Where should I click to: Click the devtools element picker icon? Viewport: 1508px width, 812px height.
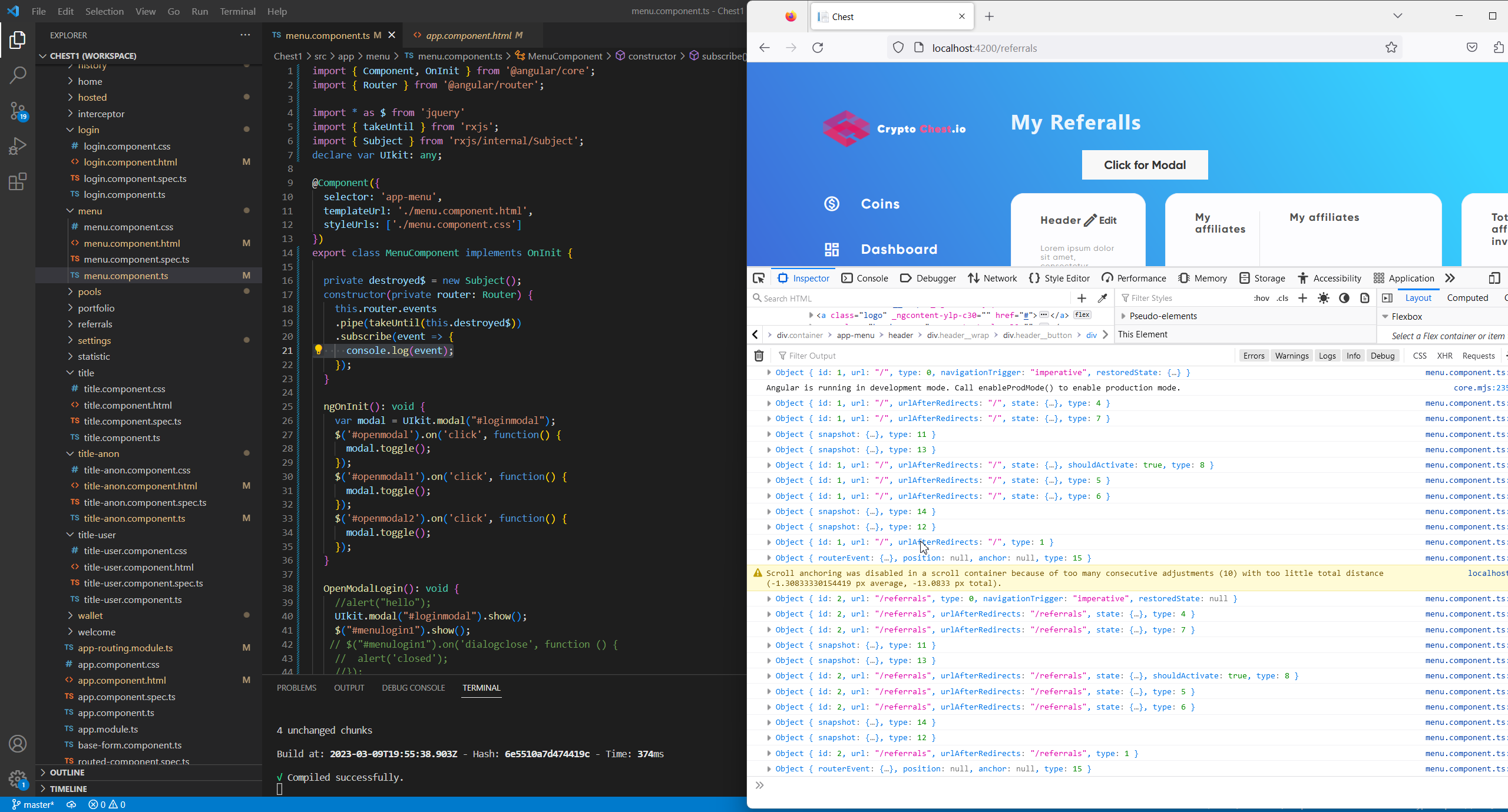[759, 278]
